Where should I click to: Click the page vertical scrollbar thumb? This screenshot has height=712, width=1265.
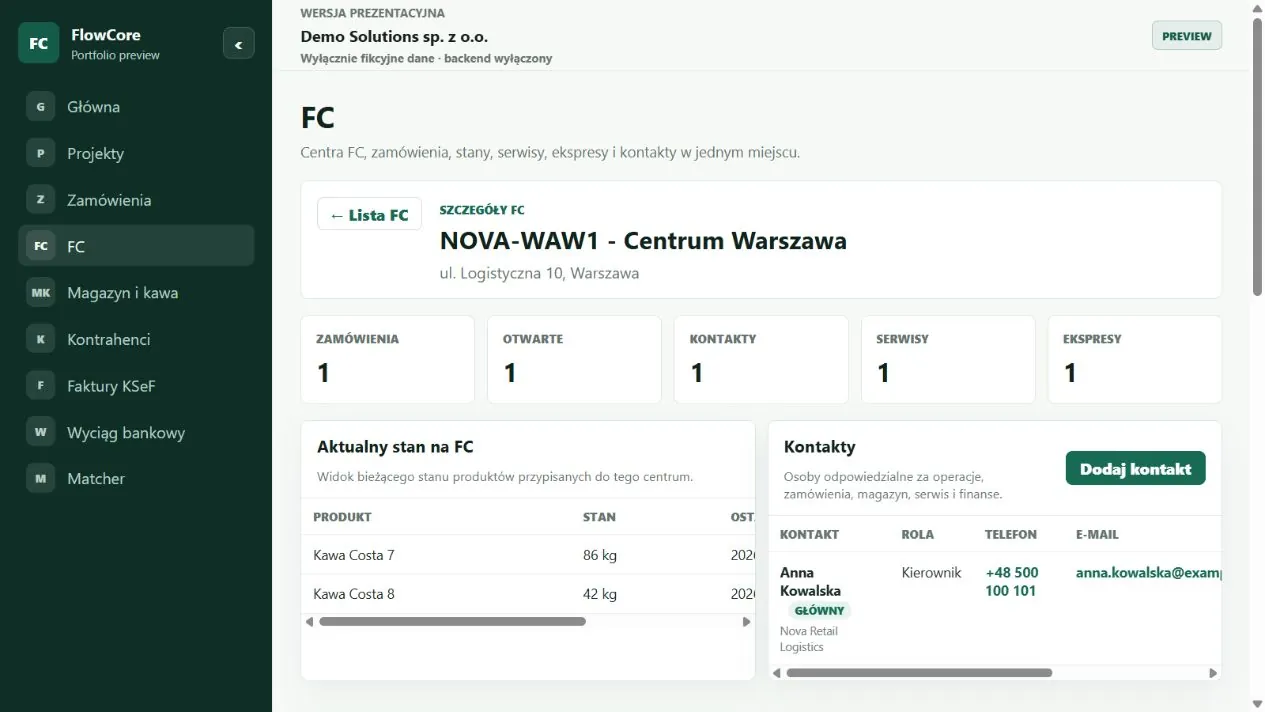[x=1257, y=155]
